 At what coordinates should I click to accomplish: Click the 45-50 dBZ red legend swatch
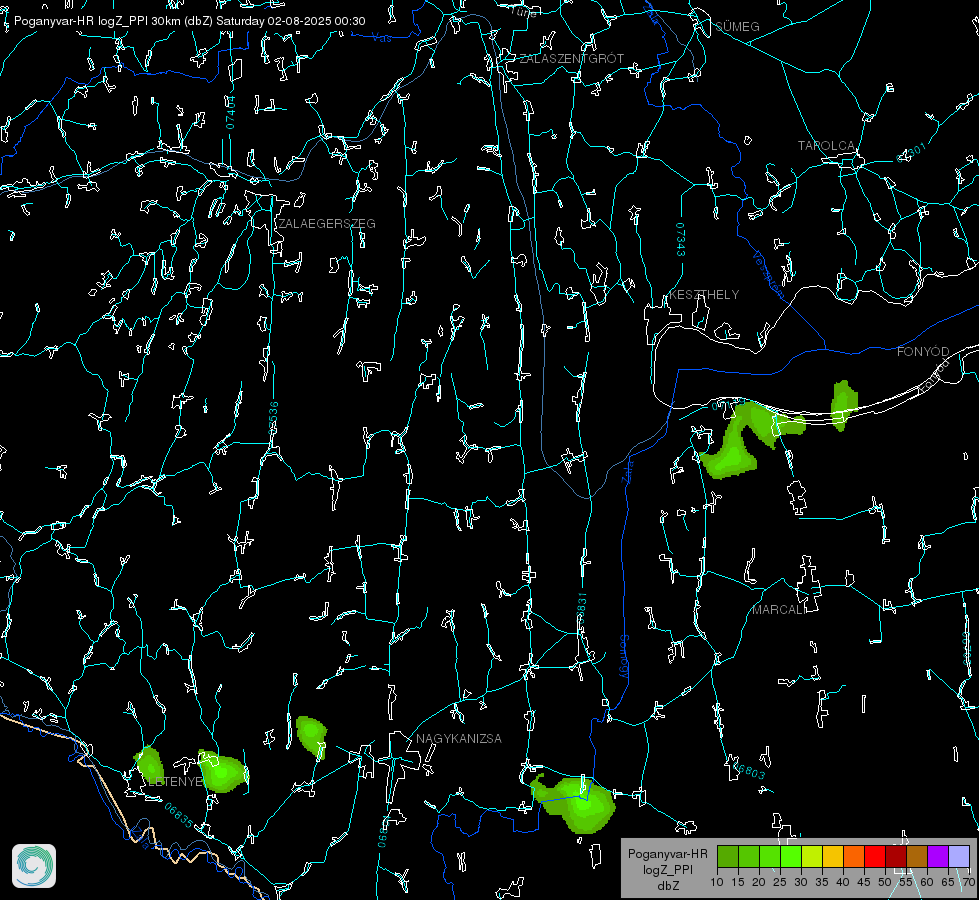pos(875,856)
